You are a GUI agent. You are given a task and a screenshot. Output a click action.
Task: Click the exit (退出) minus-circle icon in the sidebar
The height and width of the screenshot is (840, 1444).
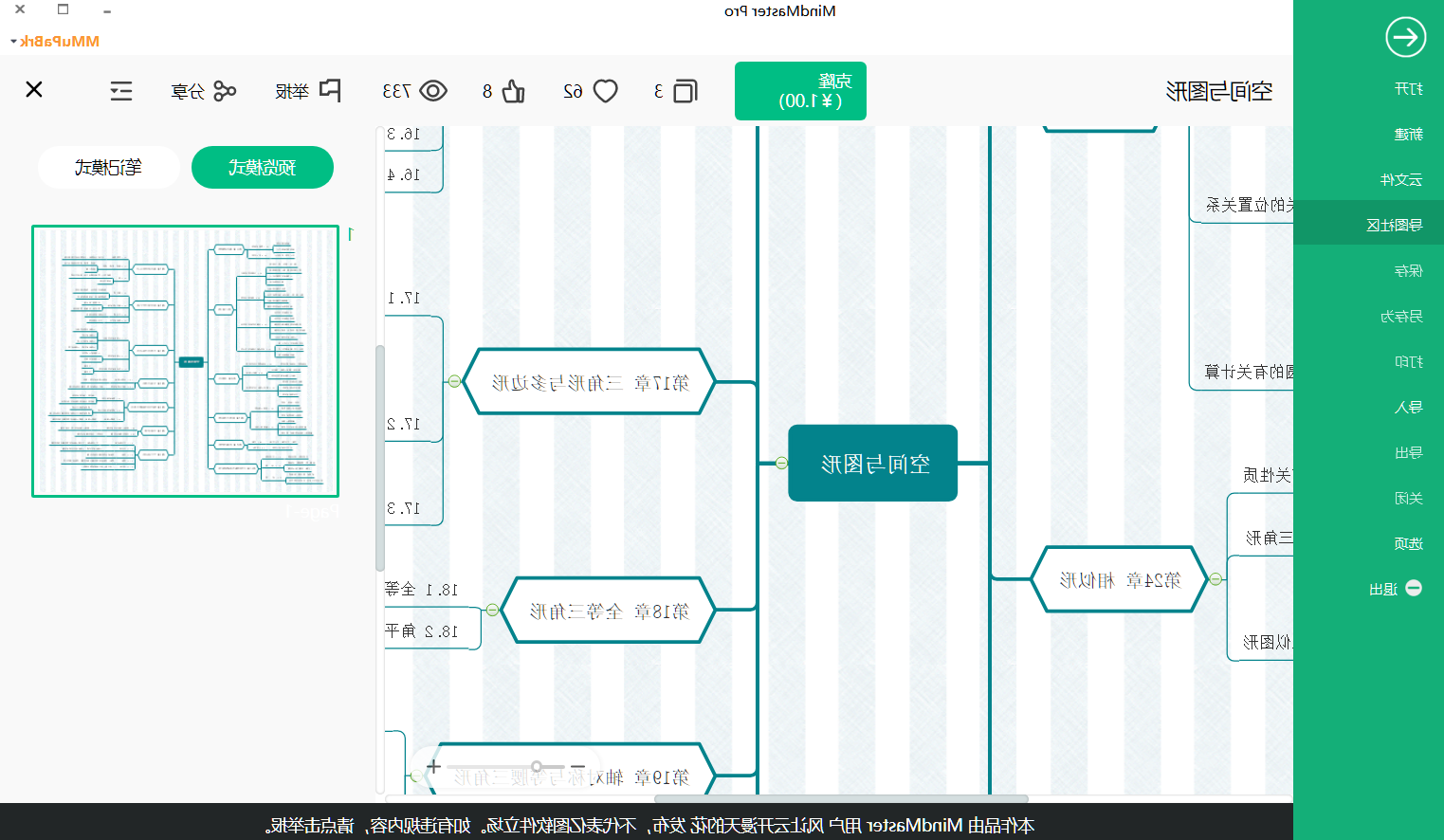(x=1414, y=588)
